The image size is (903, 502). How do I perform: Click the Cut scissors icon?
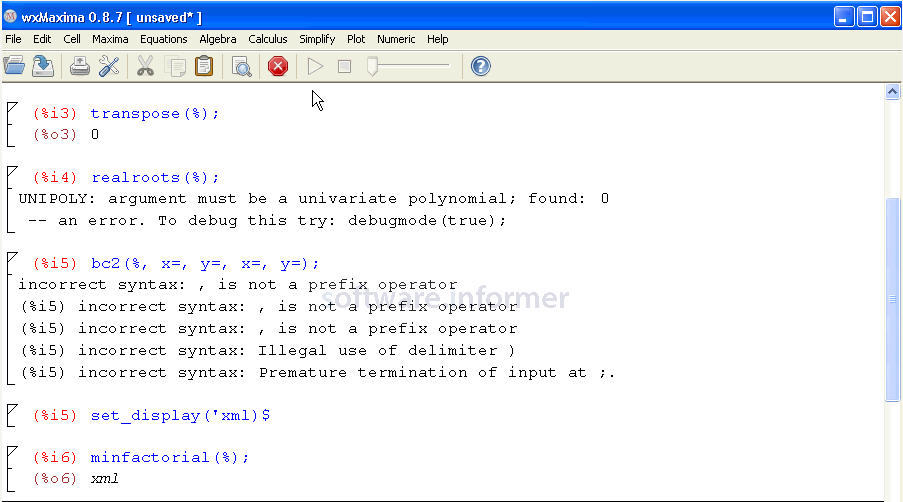coord(145,66)
